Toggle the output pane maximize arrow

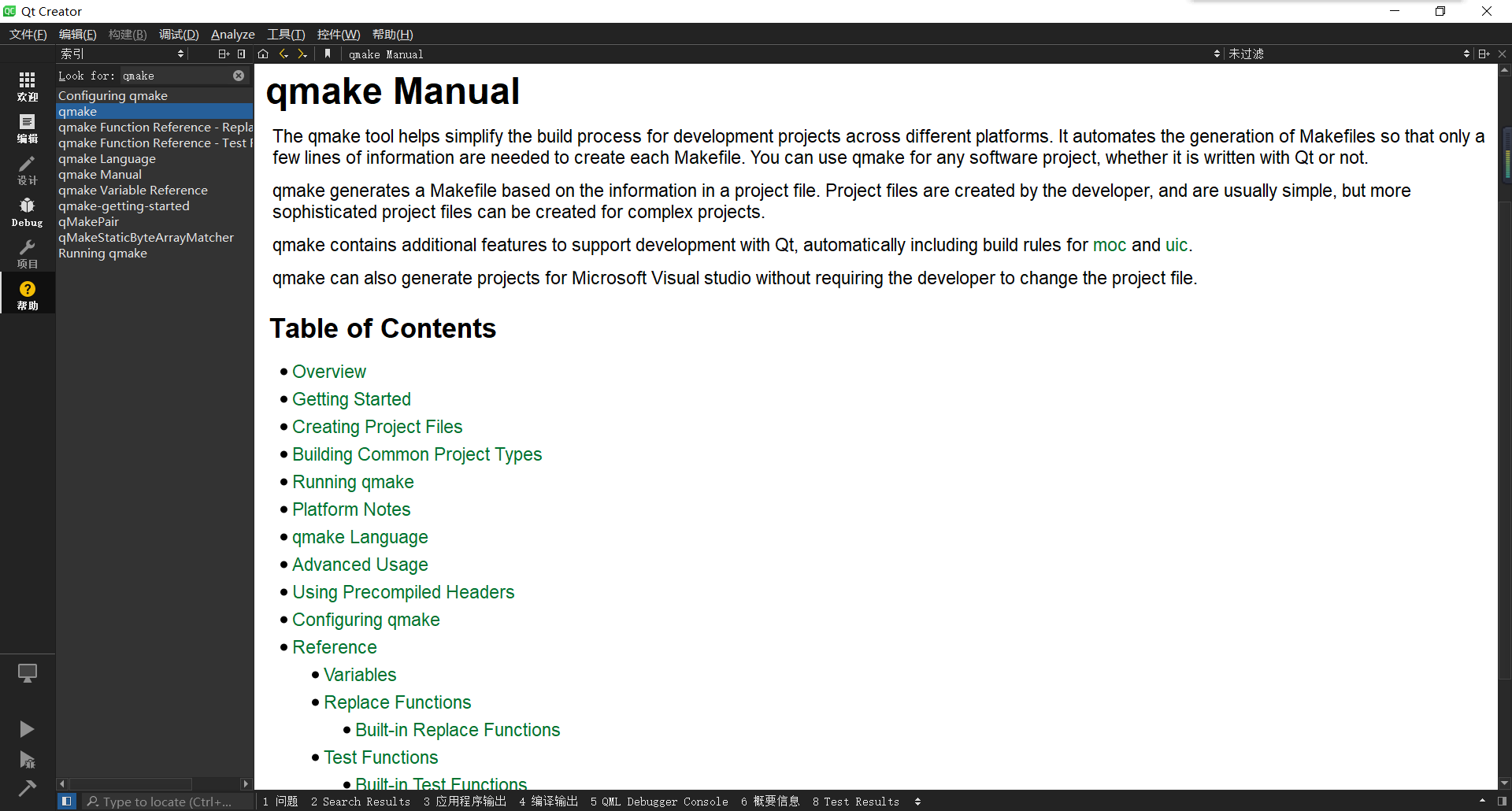tap(1482, 802)
